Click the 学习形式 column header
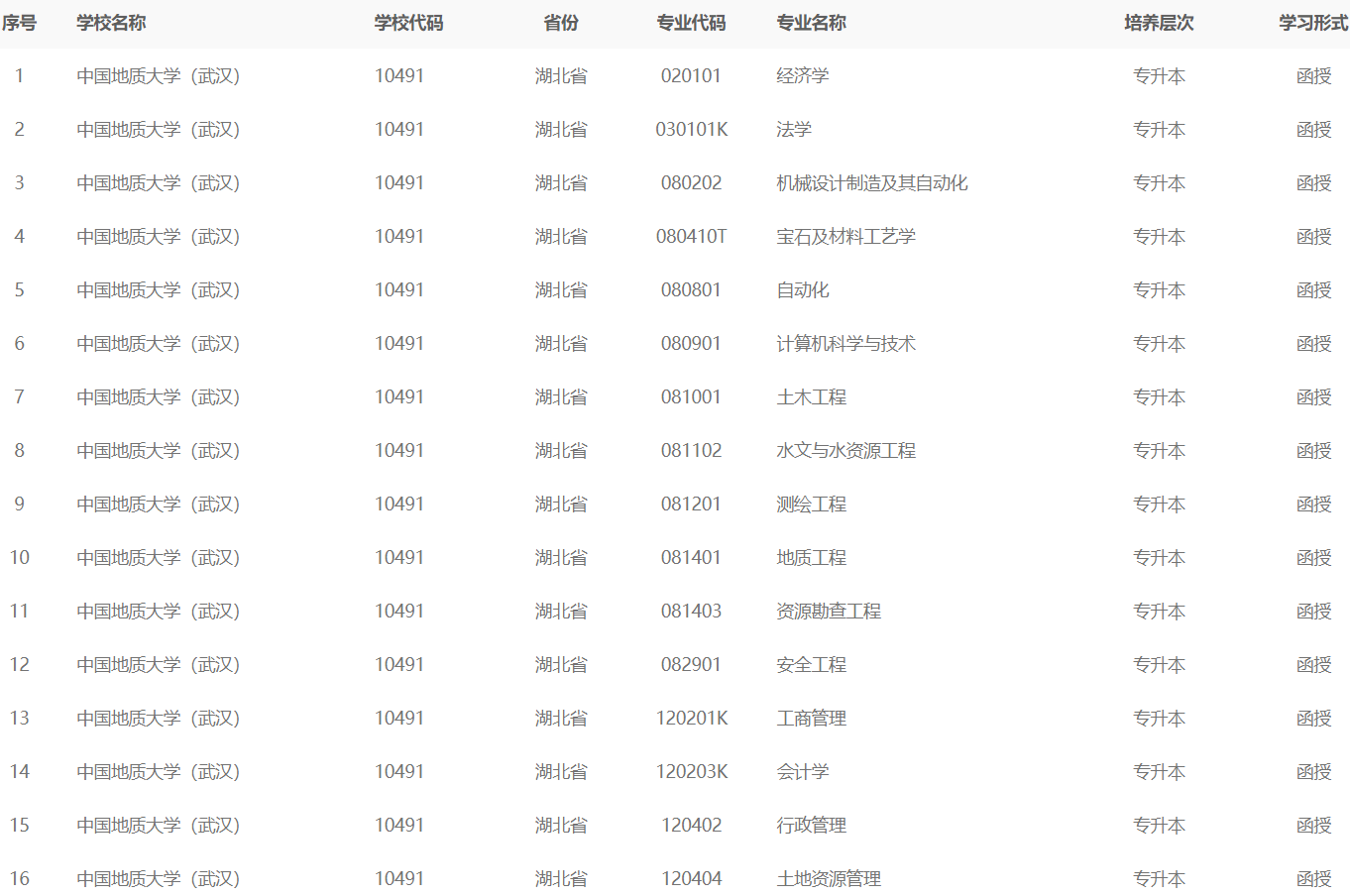The image size is (1350, 896). coord(1313,23)
